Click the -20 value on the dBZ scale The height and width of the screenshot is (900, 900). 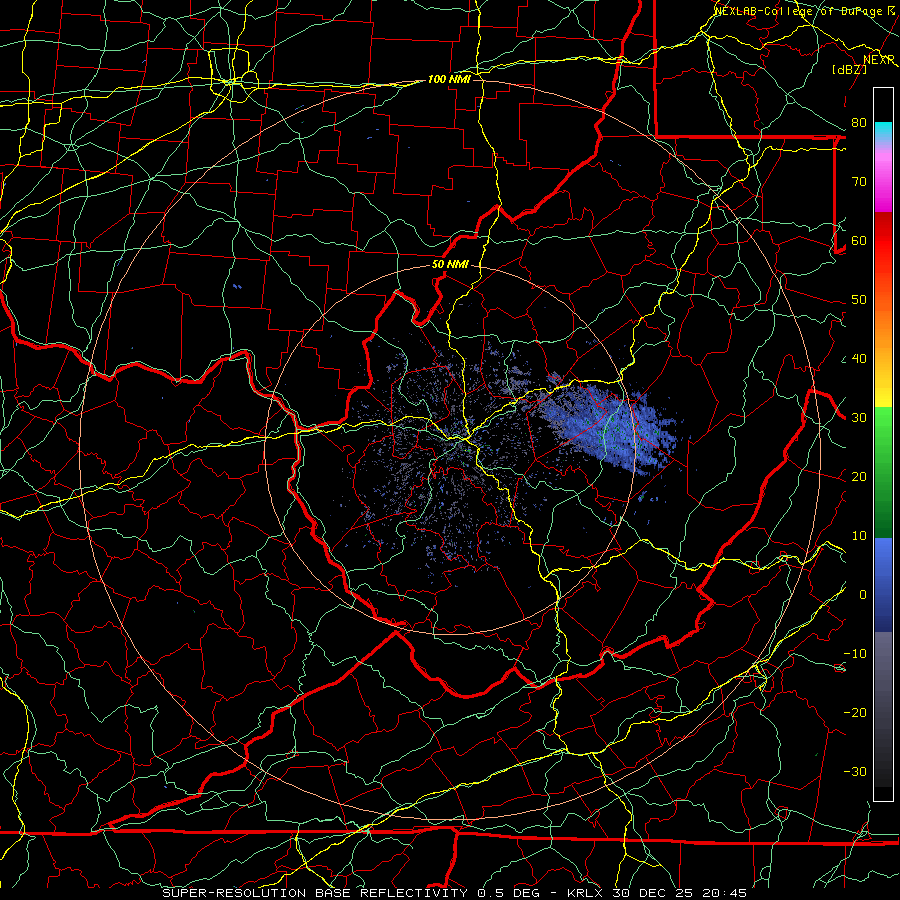[x=855, y=713]
